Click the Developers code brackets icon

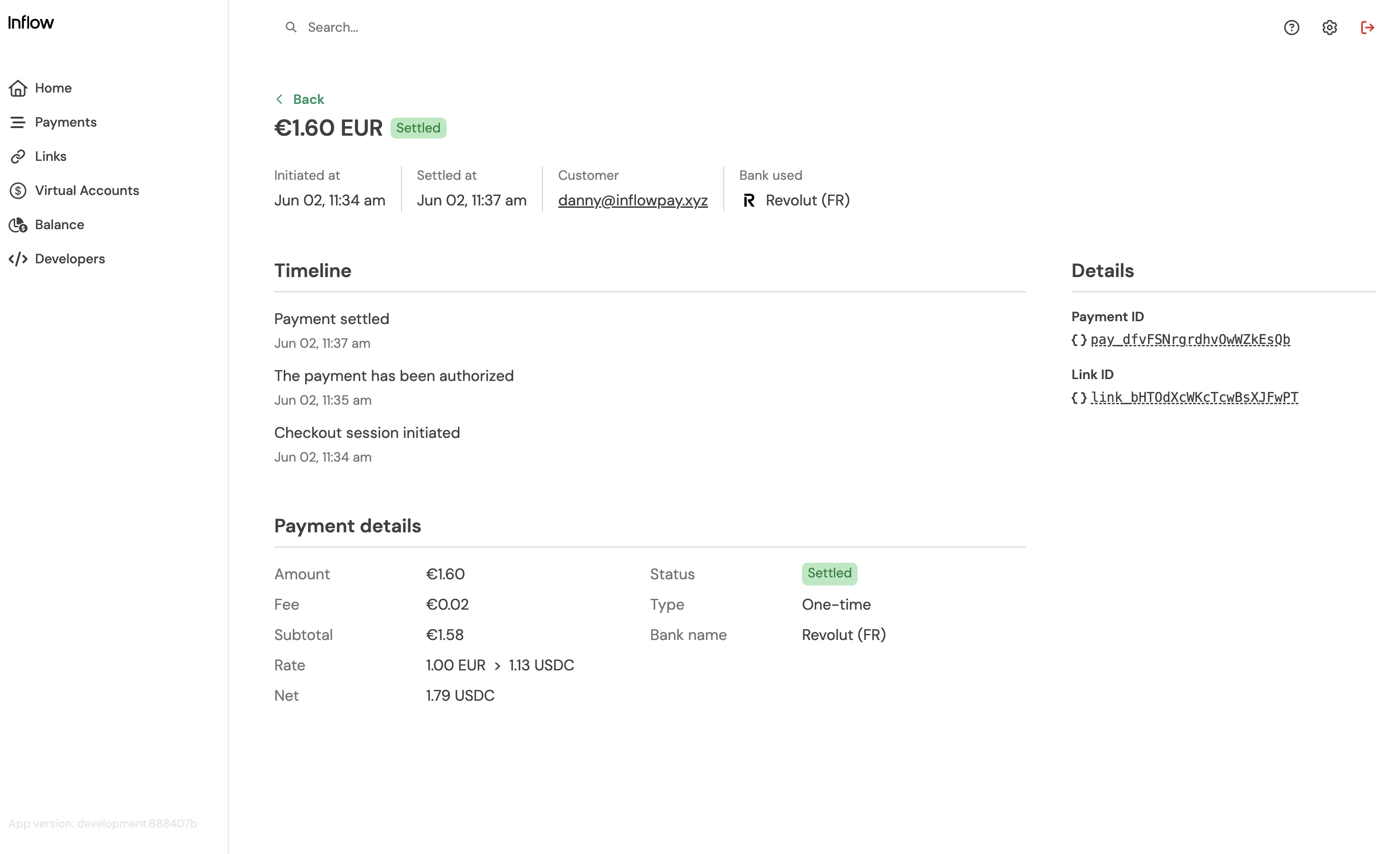tap(18, 259)
